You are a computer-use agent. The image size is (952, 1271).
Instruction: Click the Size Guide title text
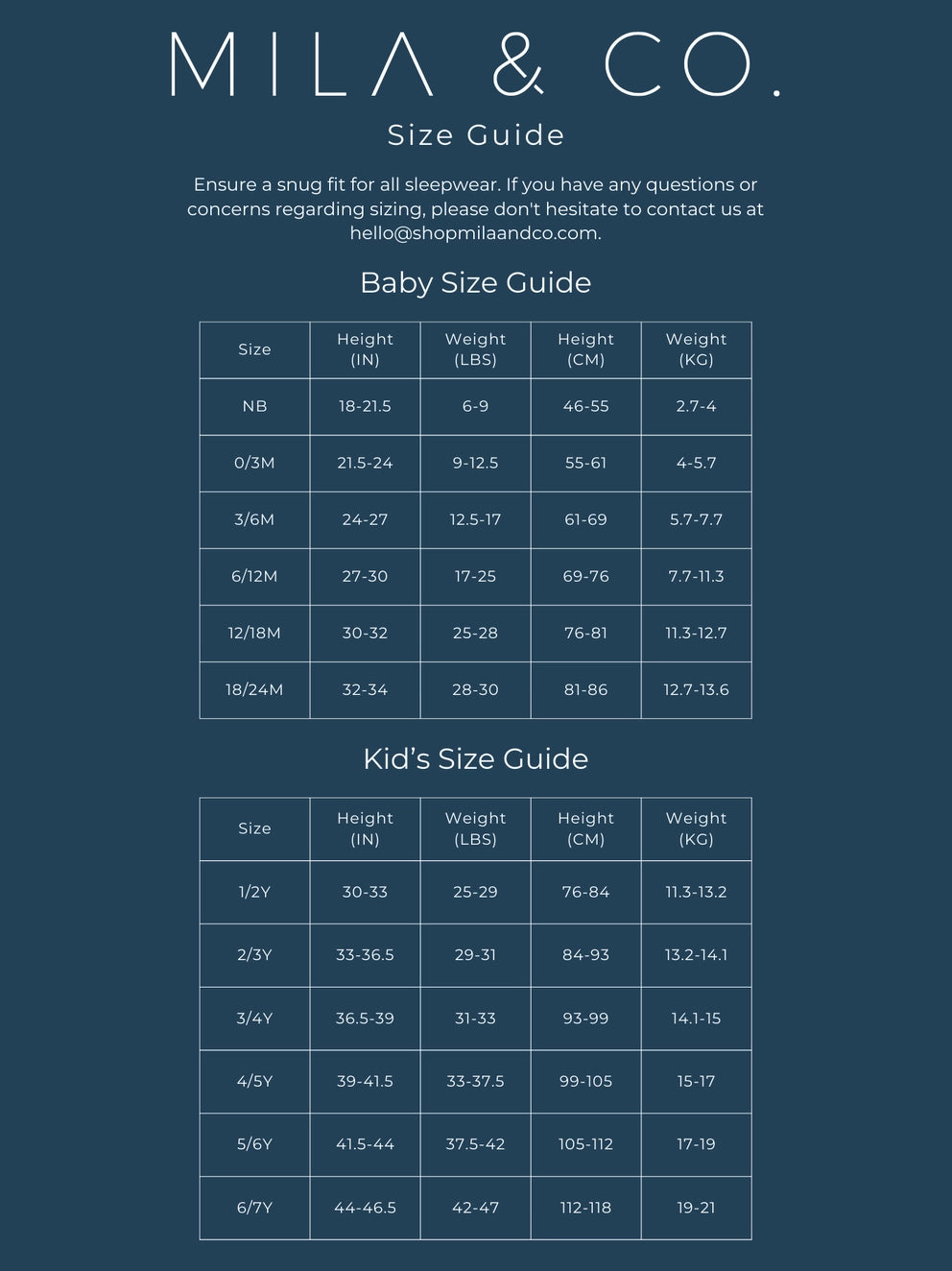(475, 135)
